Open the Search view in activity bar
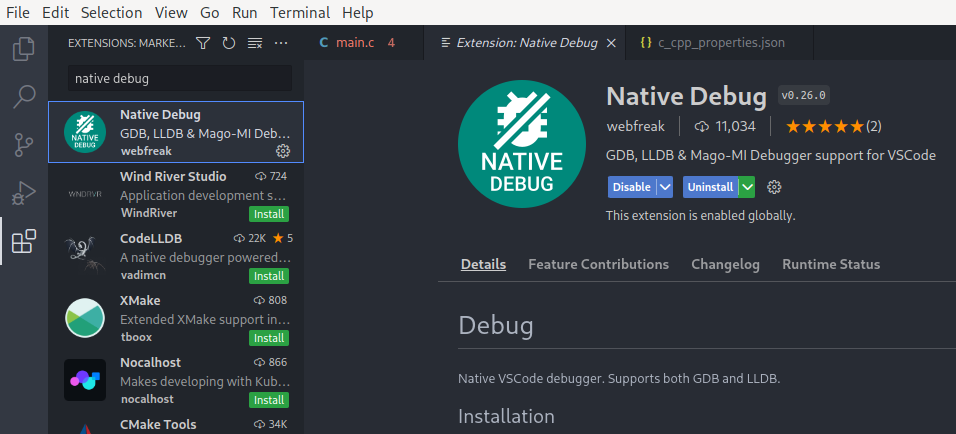956x434 pixels. [23, 96]
